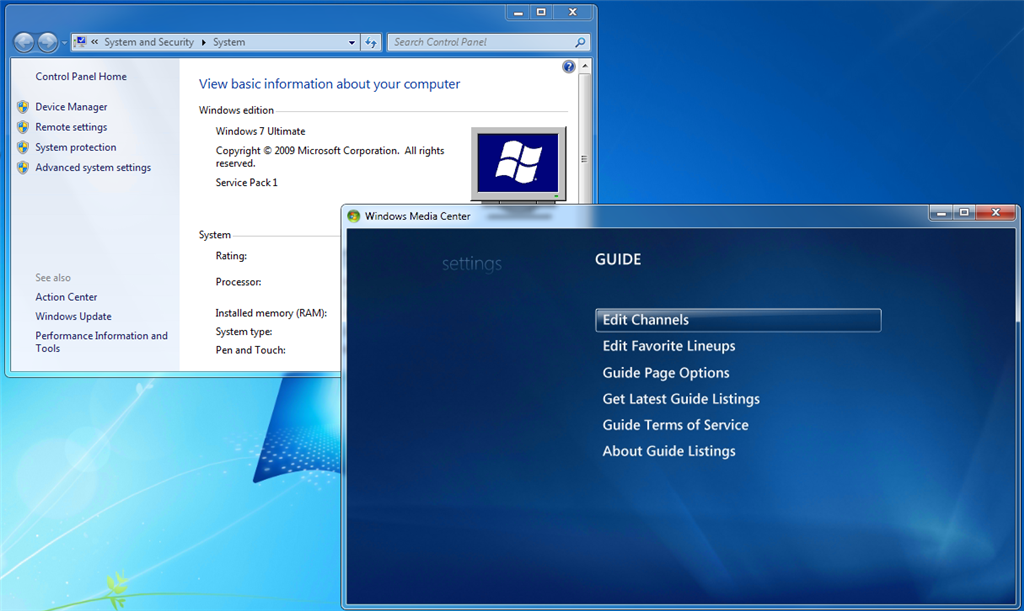
Task: Go to Control Panel Home
Action: (x=81, y=76)
